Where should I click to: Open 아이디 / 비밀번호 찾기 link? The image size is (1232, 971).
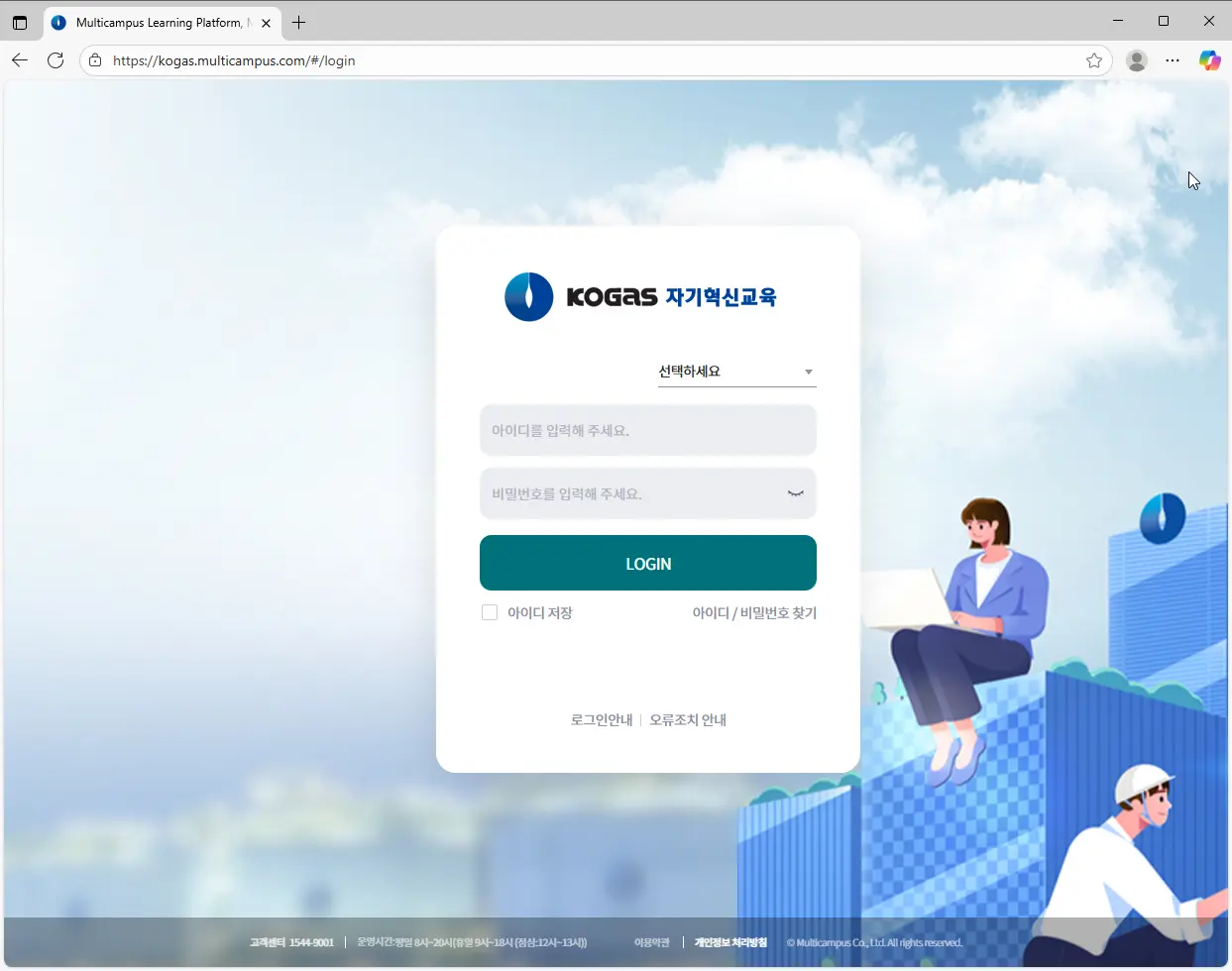754,613
